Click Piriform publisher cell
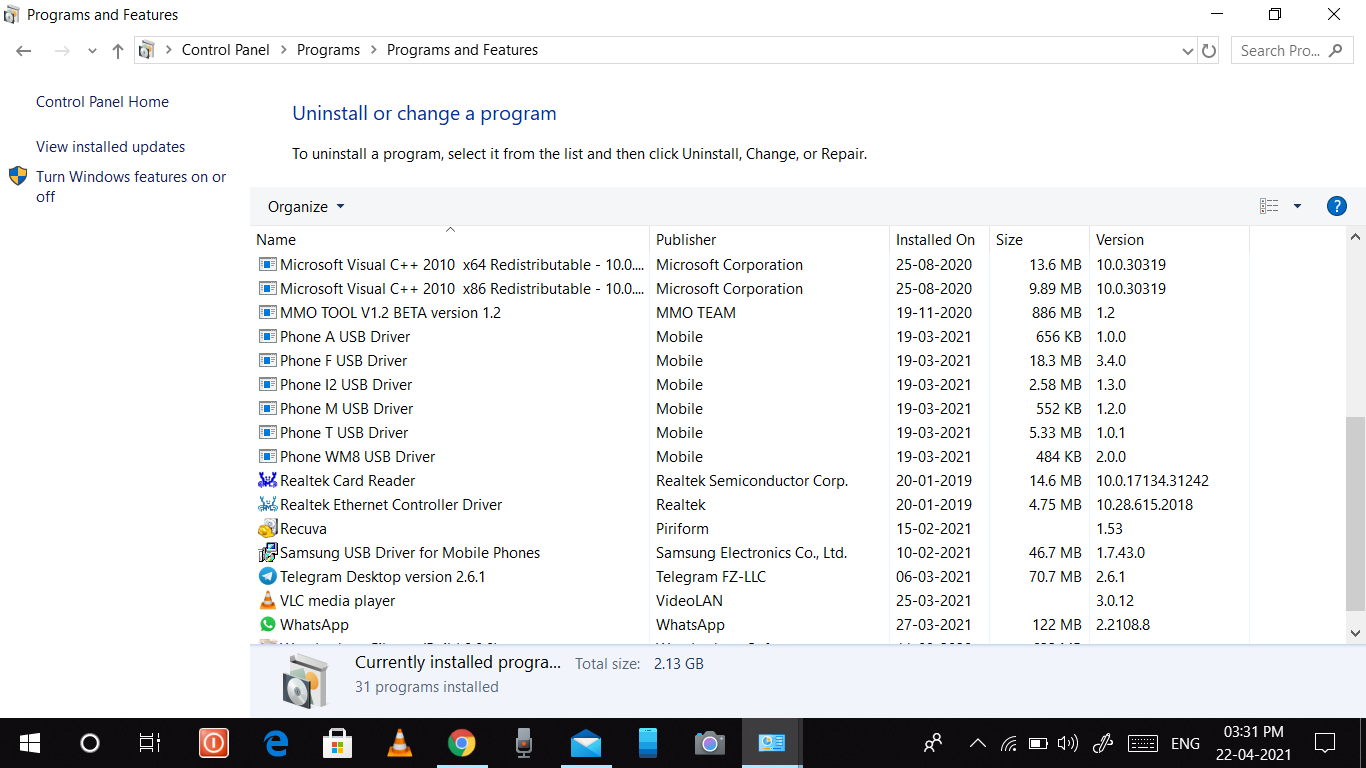 coord(682,529)
